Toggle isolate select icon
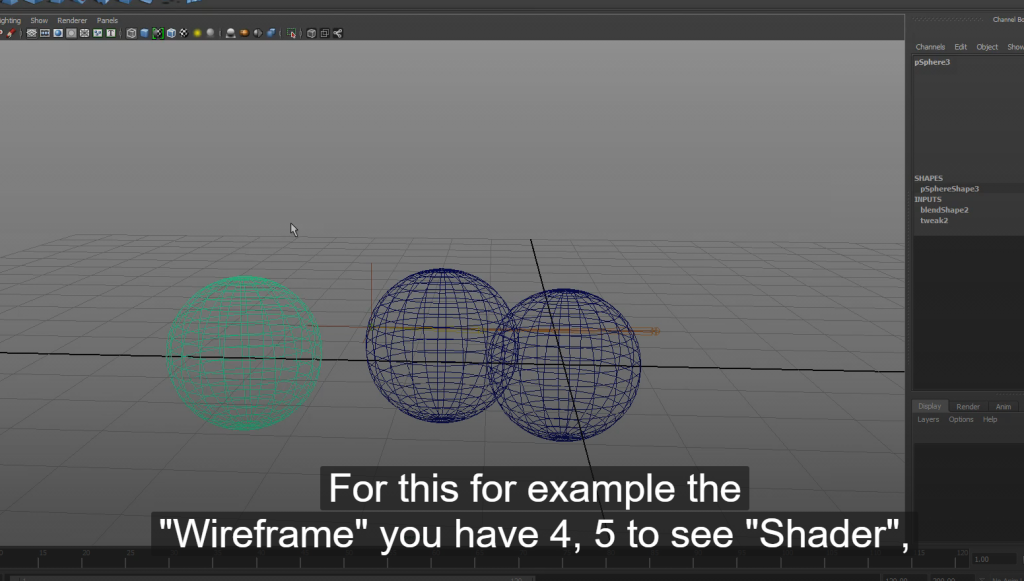This screenshot has width=1024, height=581. coord(291,33)
